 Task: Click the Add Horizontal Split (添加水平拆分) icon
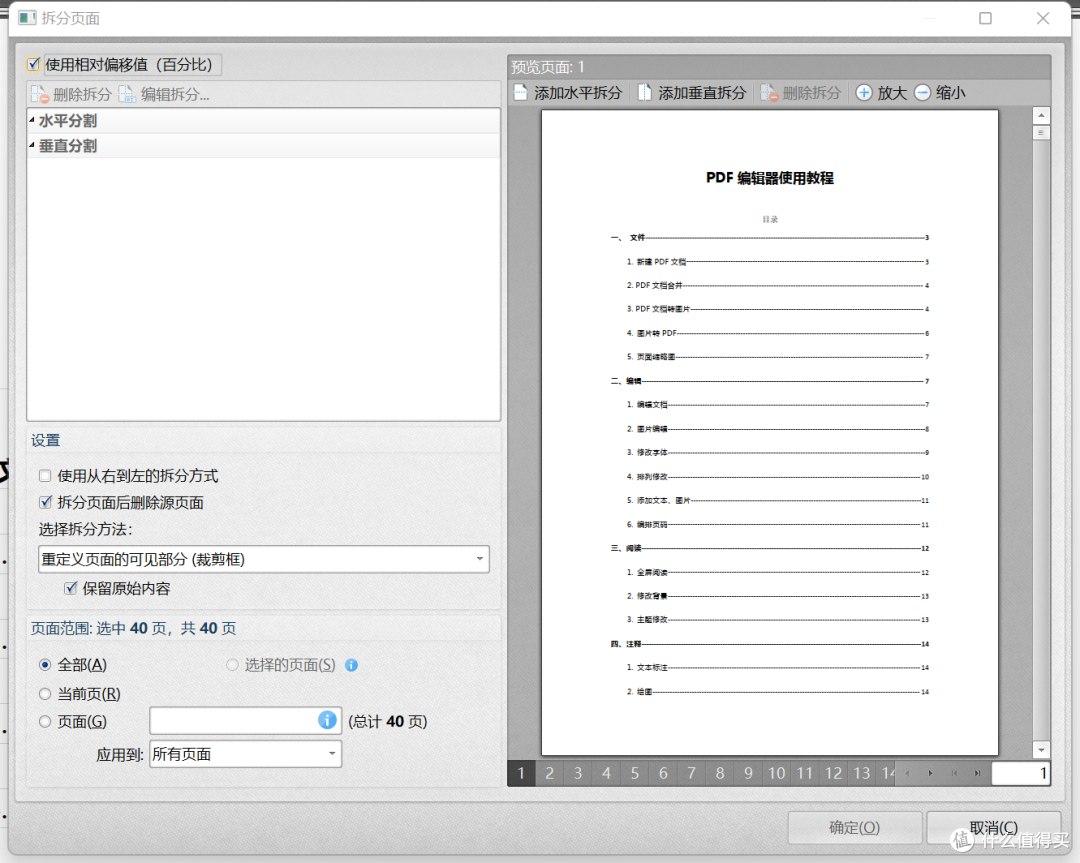coord(521,92)
